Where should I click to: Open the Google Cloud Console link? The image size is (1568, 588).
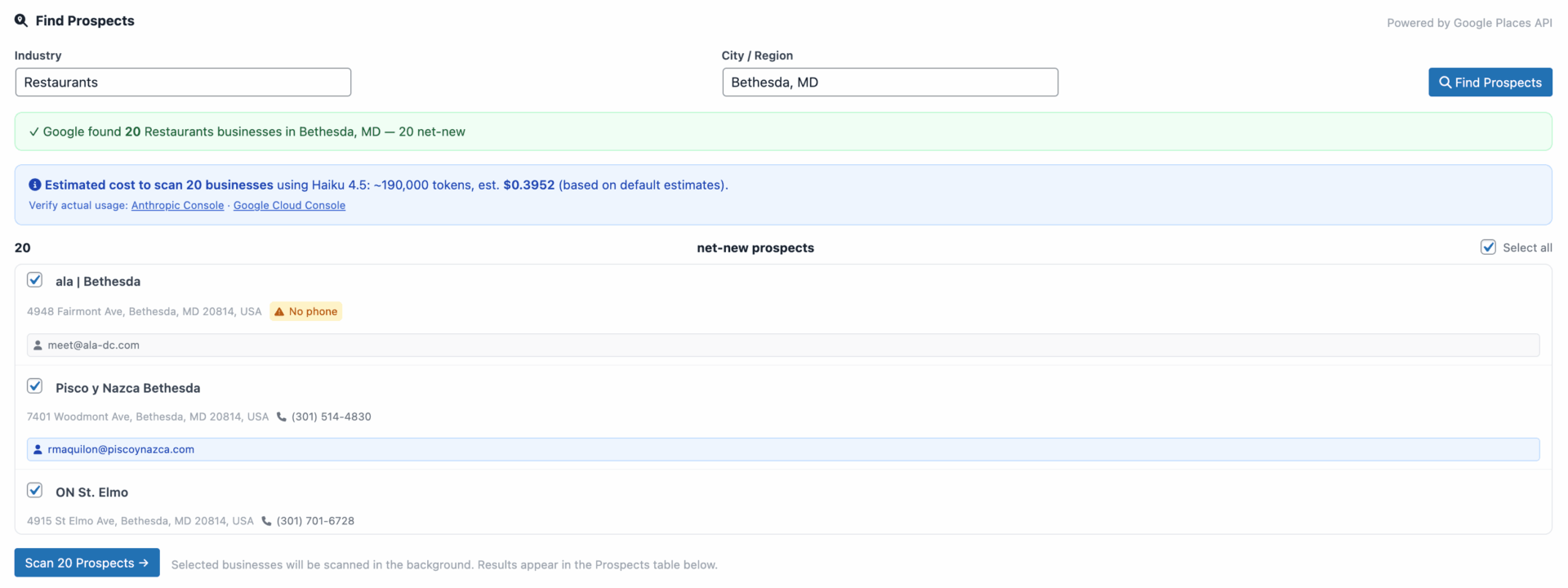tap(289, 206)
